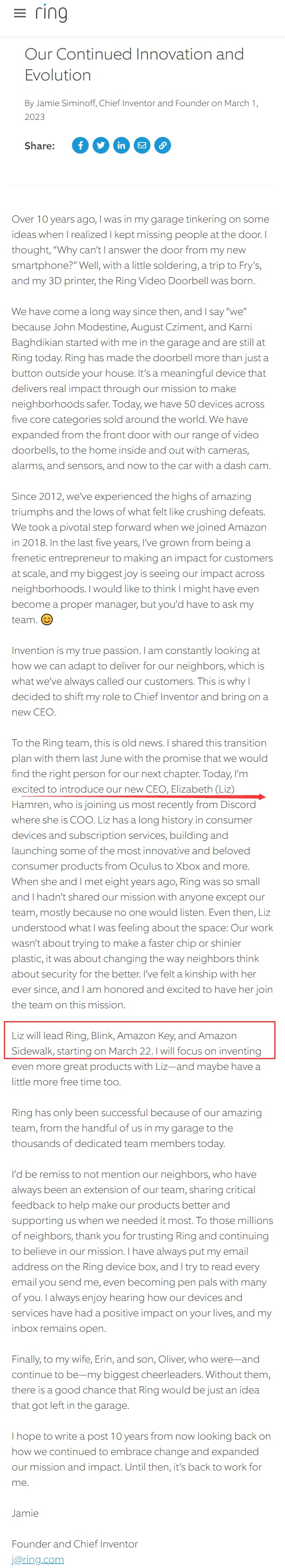Copy the article link using chain icon
This screenshot has height=1568, width=285.
(x=162, y=146)
